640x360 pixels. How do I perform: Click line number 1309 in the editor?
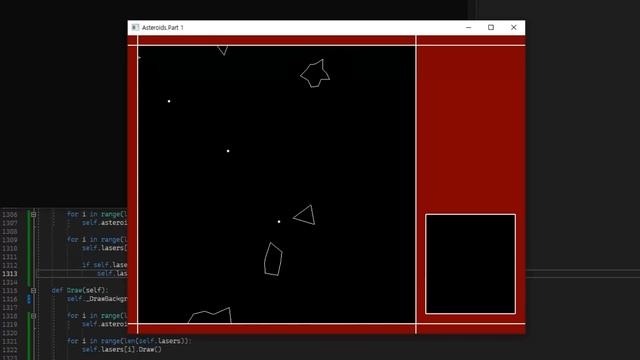(x=10, y=240)
